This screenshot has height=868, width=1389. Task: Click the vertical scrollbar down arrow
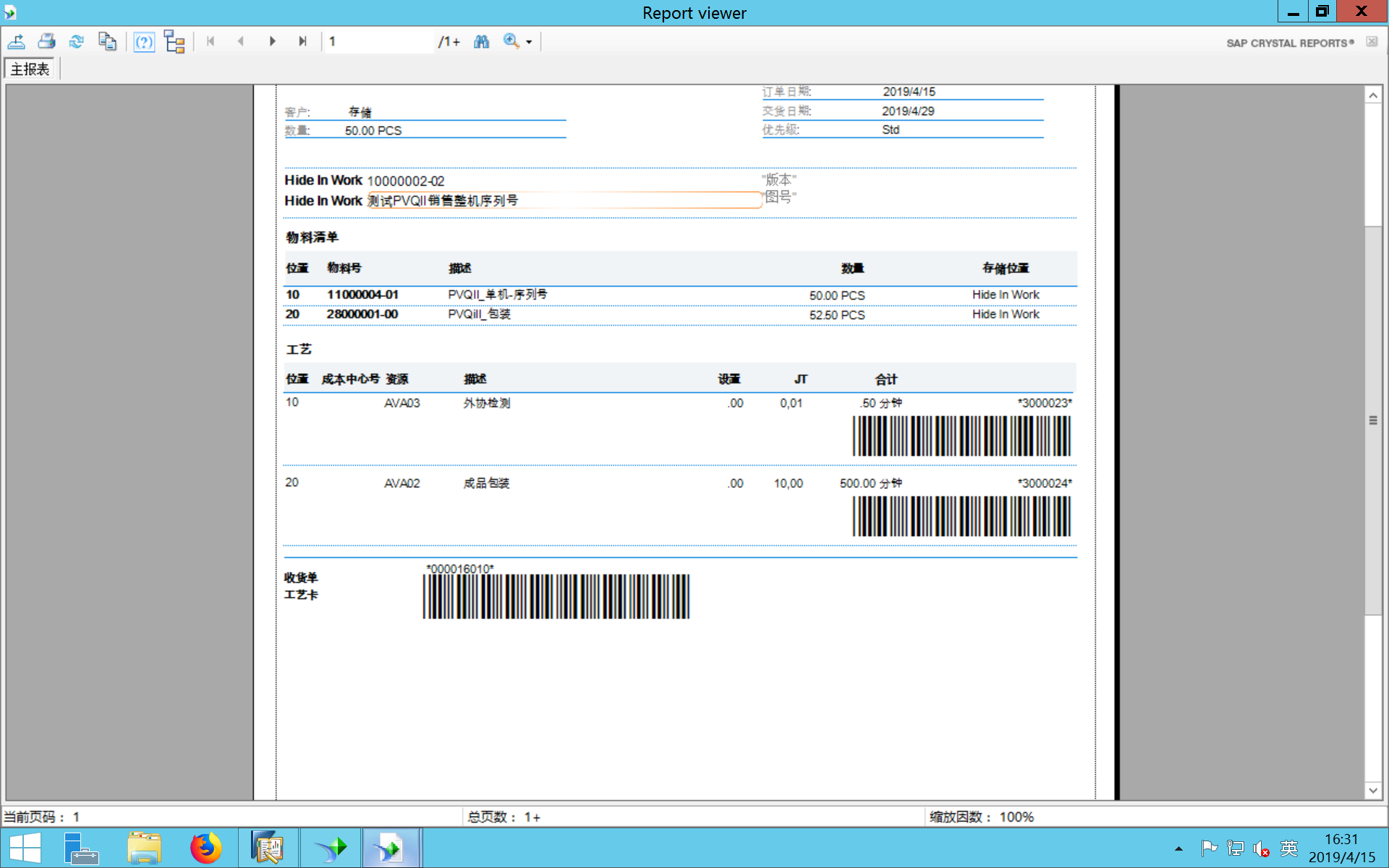coord(1373,791)
